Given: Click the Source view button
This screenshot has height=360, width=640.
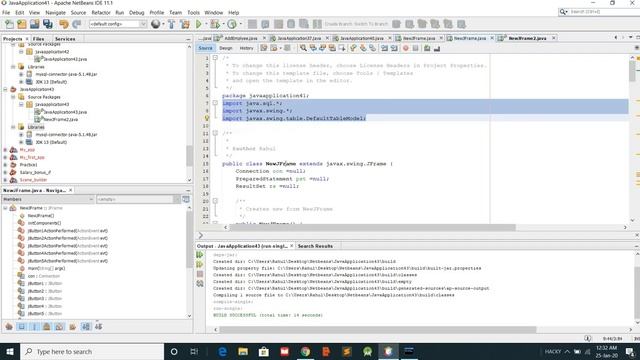Looking at the screenshot, I should pyautogui.click(x=205, y=48).
